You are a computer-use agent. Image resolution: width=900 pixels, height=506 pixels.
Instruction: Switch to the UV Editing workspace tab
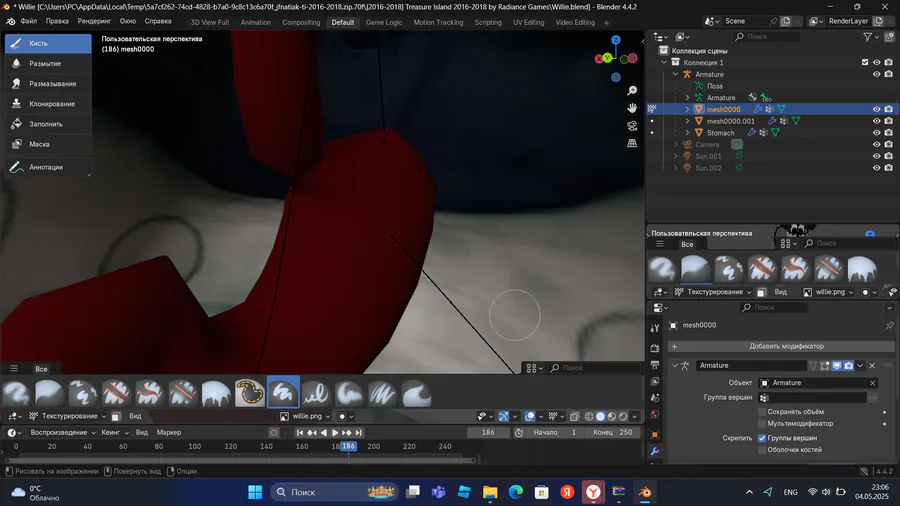point(528,22)
